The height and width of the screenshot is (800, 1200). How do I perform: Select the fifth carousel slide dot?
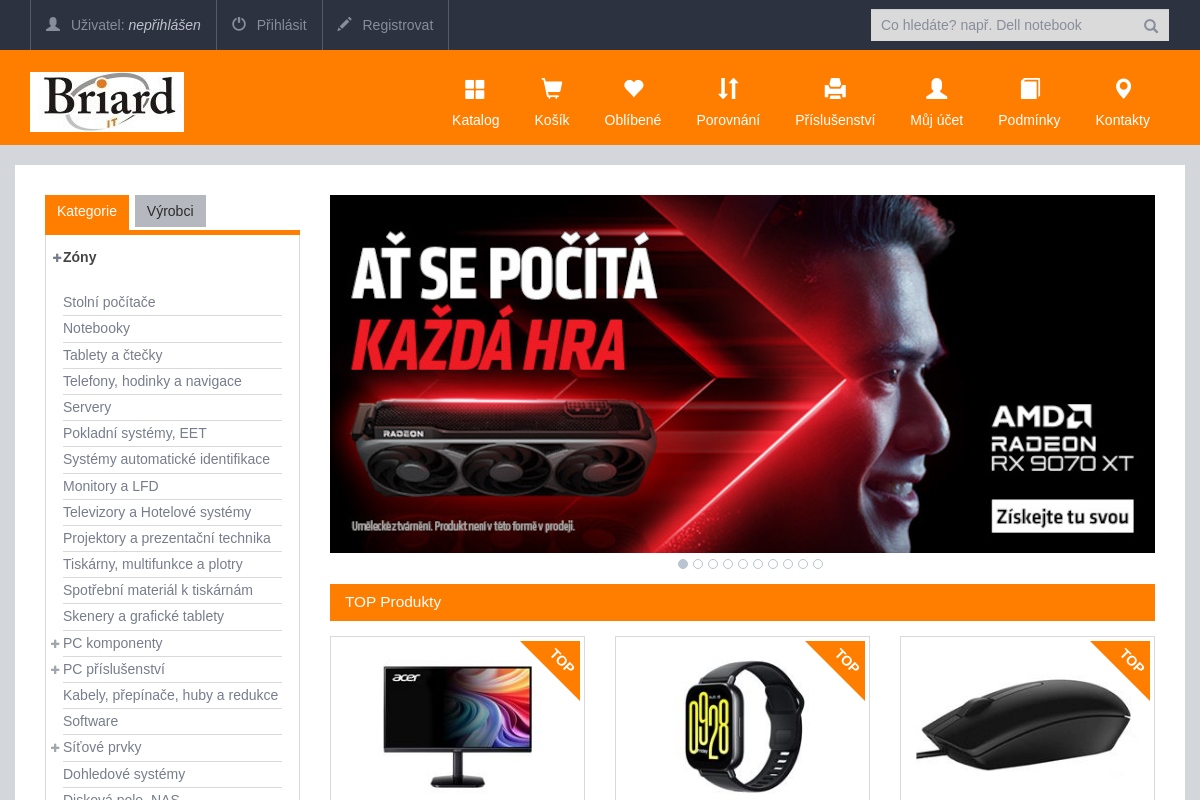(743, 564)
